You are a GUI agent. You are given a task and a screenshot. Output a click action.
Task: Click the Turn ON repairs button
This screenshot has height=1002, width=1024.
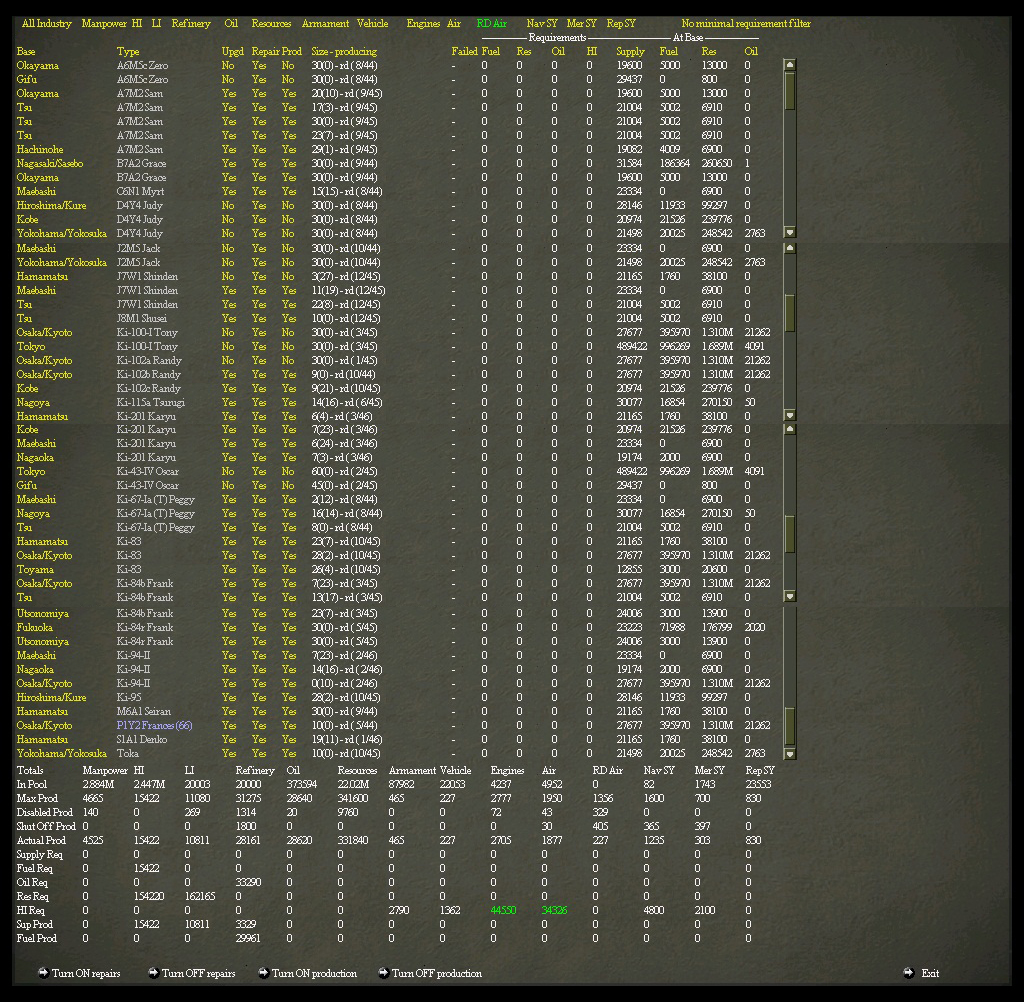(80, 973)
